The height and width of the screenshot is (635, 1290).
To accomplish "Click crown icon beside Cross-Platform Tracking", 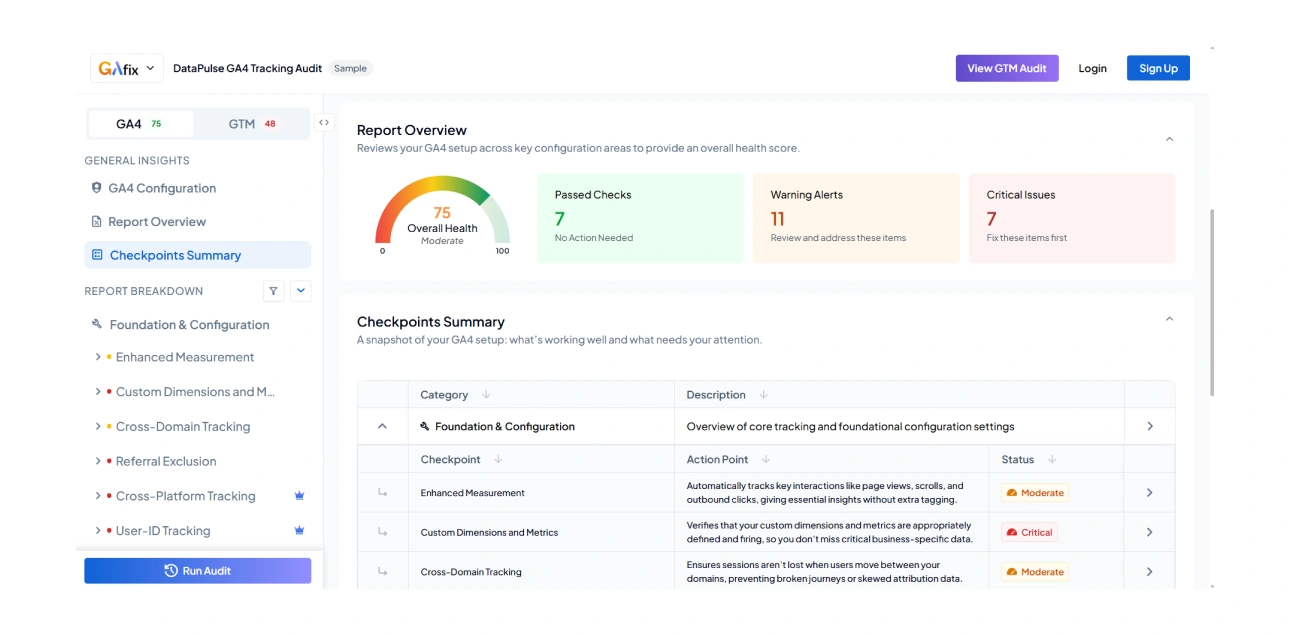I will (x=299, y=496).
